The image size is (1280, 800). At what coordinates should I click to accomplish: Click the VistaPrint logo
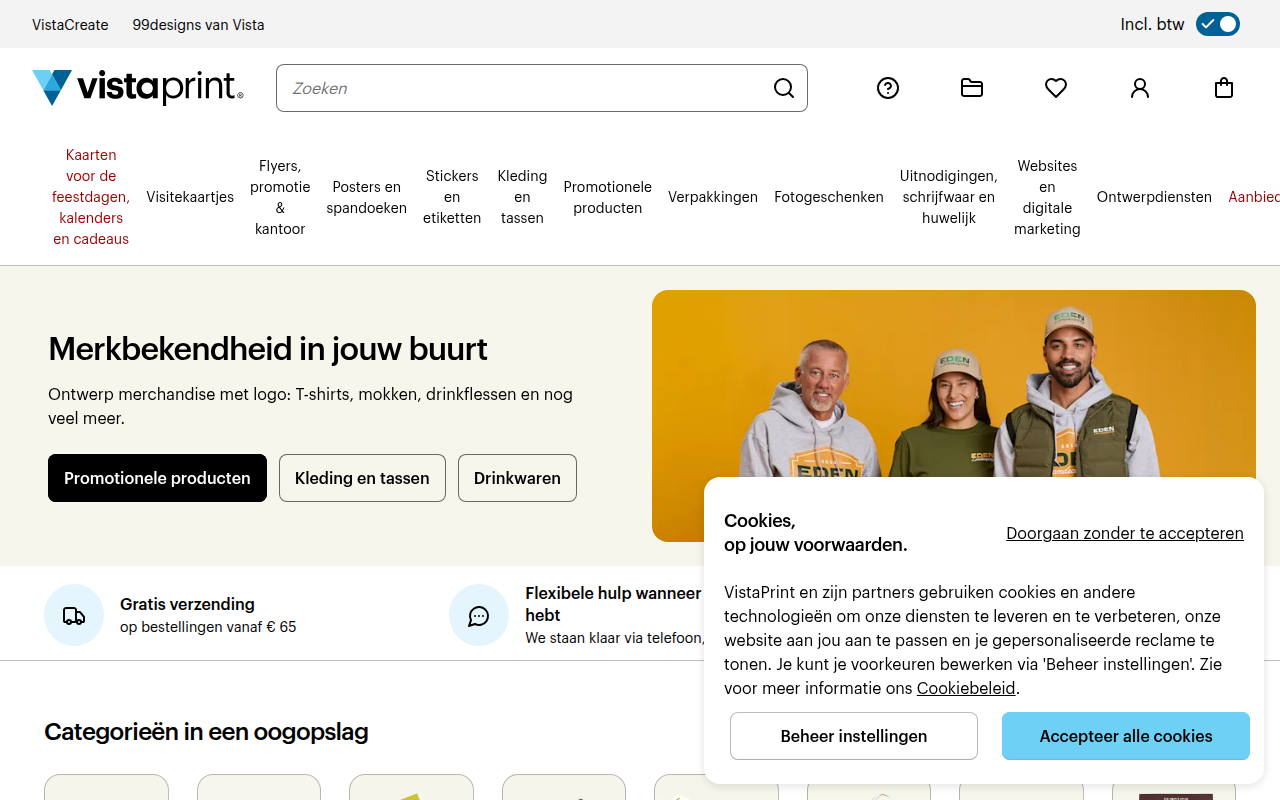tap(138, 88)
